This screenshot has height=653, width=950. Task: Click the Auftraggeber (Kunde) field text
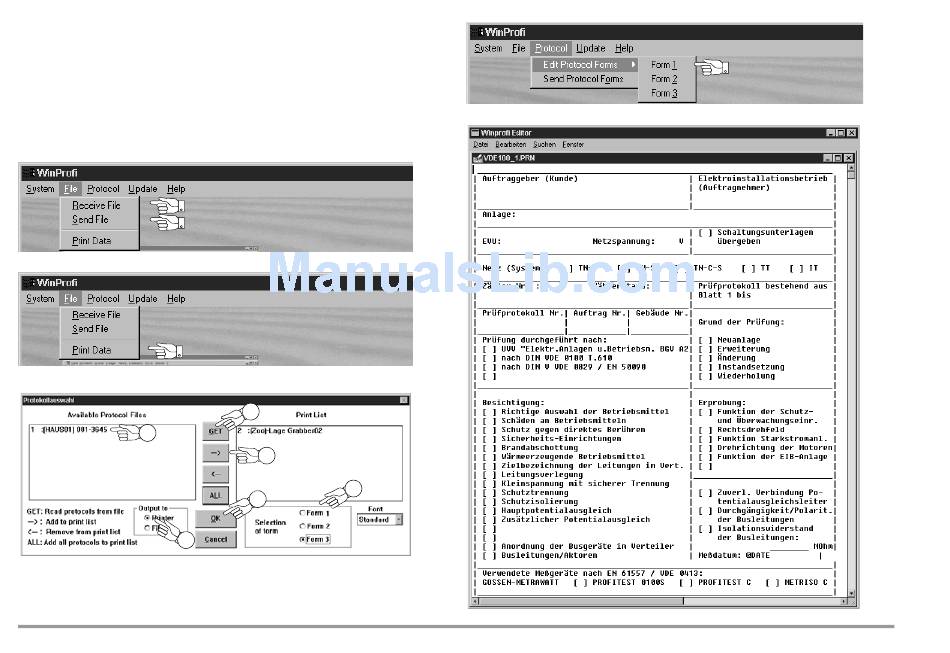pyautogui.click(x=530, y=179)
